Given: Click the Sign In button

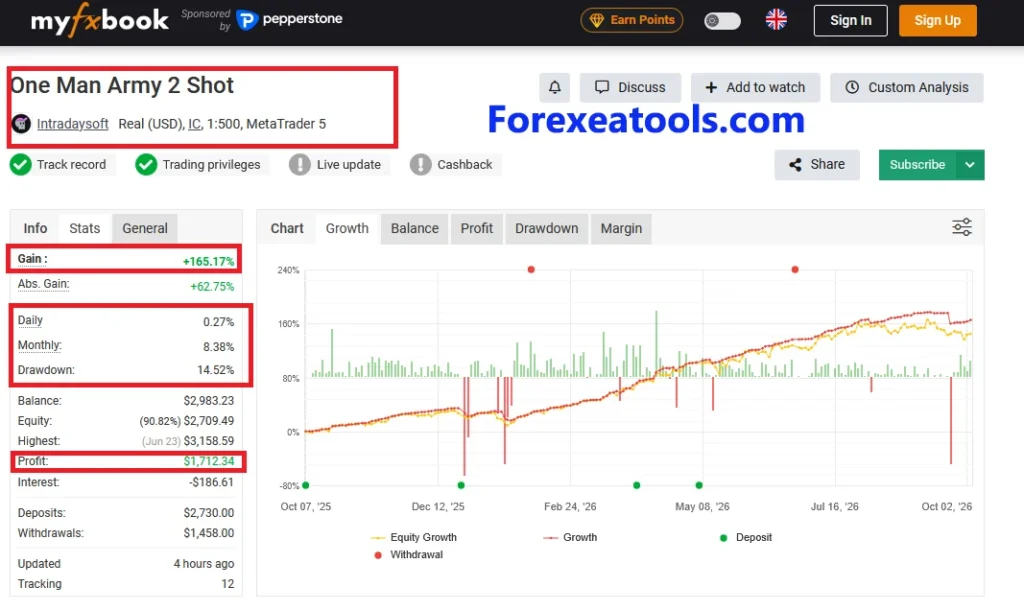Looking at the screenshot, I should point(850,20).
